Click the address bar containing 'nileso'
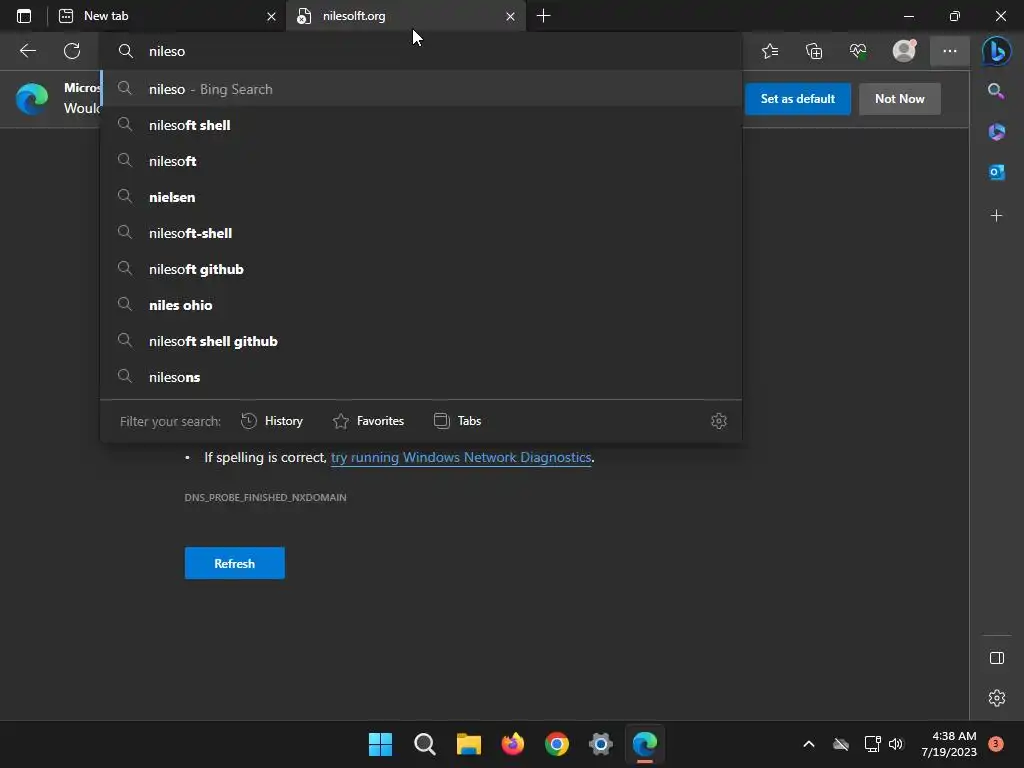 click(x=421, y=51)
